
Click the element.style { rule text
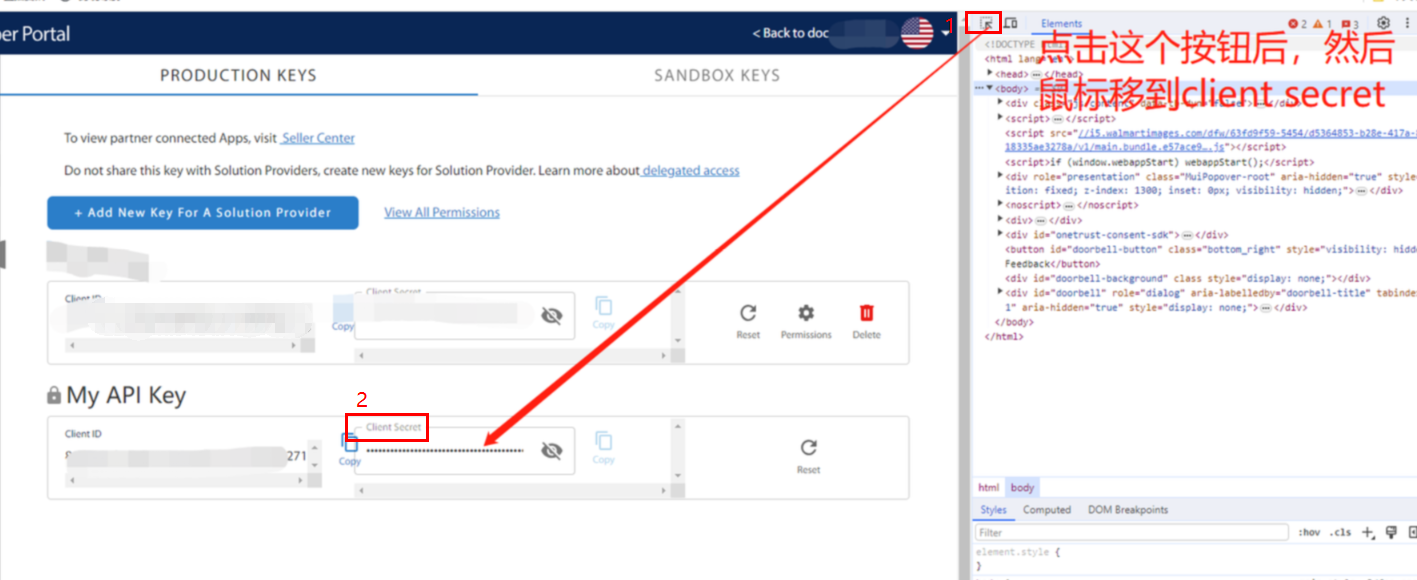[1018, 552]
